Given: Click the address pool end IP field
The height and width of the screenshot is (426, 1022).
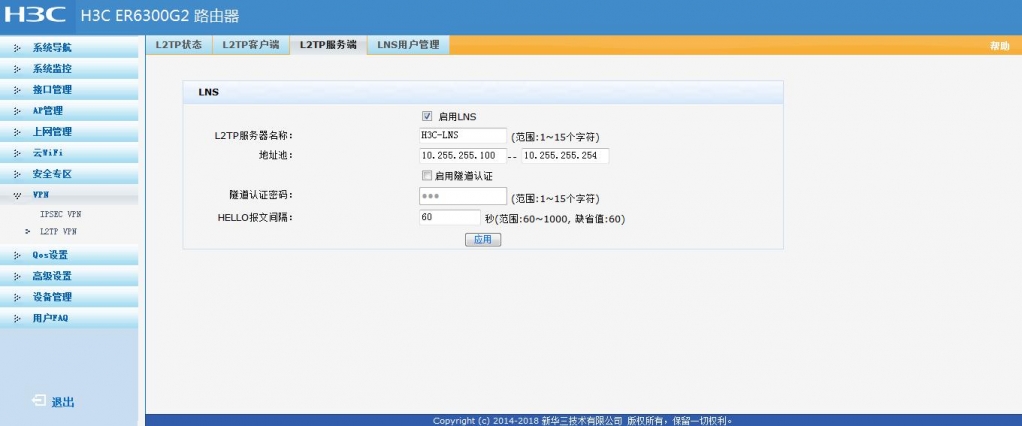Looking at the screenshot, I should tap(565, 156).
